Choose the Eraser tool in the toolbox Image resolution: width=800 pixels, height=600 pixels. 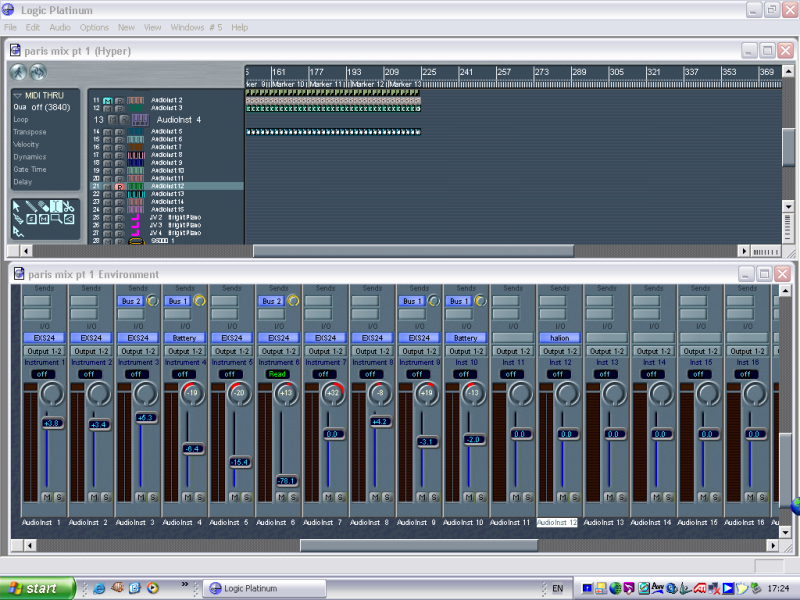[x=45, y=206]
